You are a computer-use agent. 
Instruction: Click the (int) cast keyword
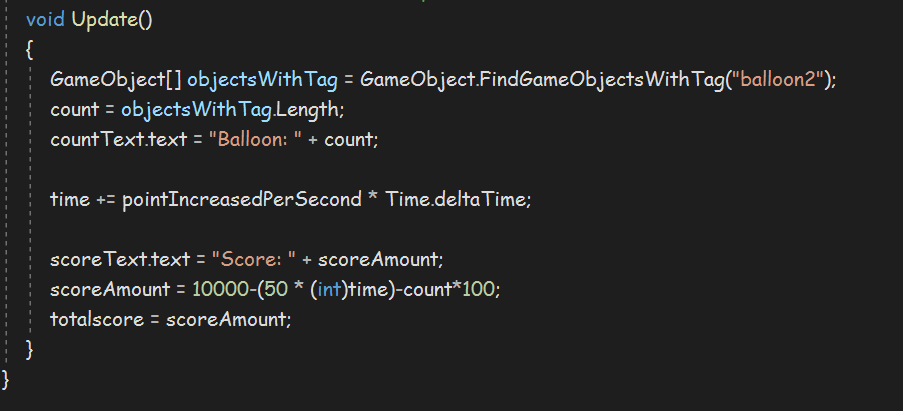[329, 289]
